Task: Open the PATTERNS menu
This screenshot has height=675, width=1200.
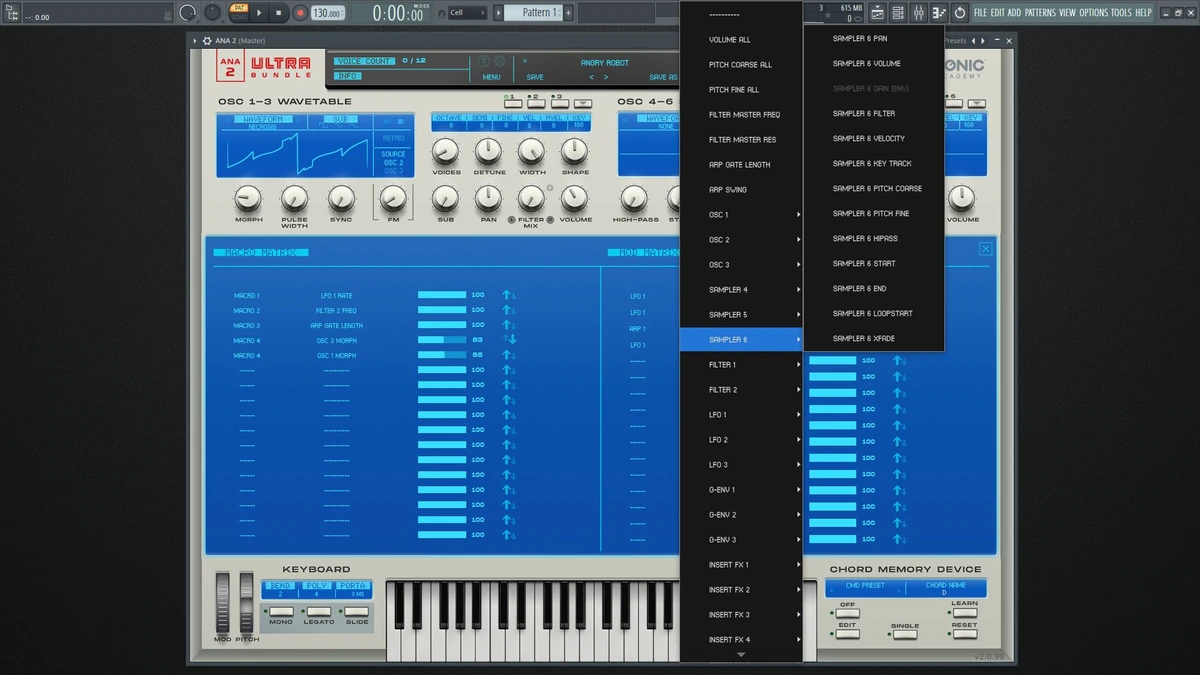Action: (x=1040, y=13)
